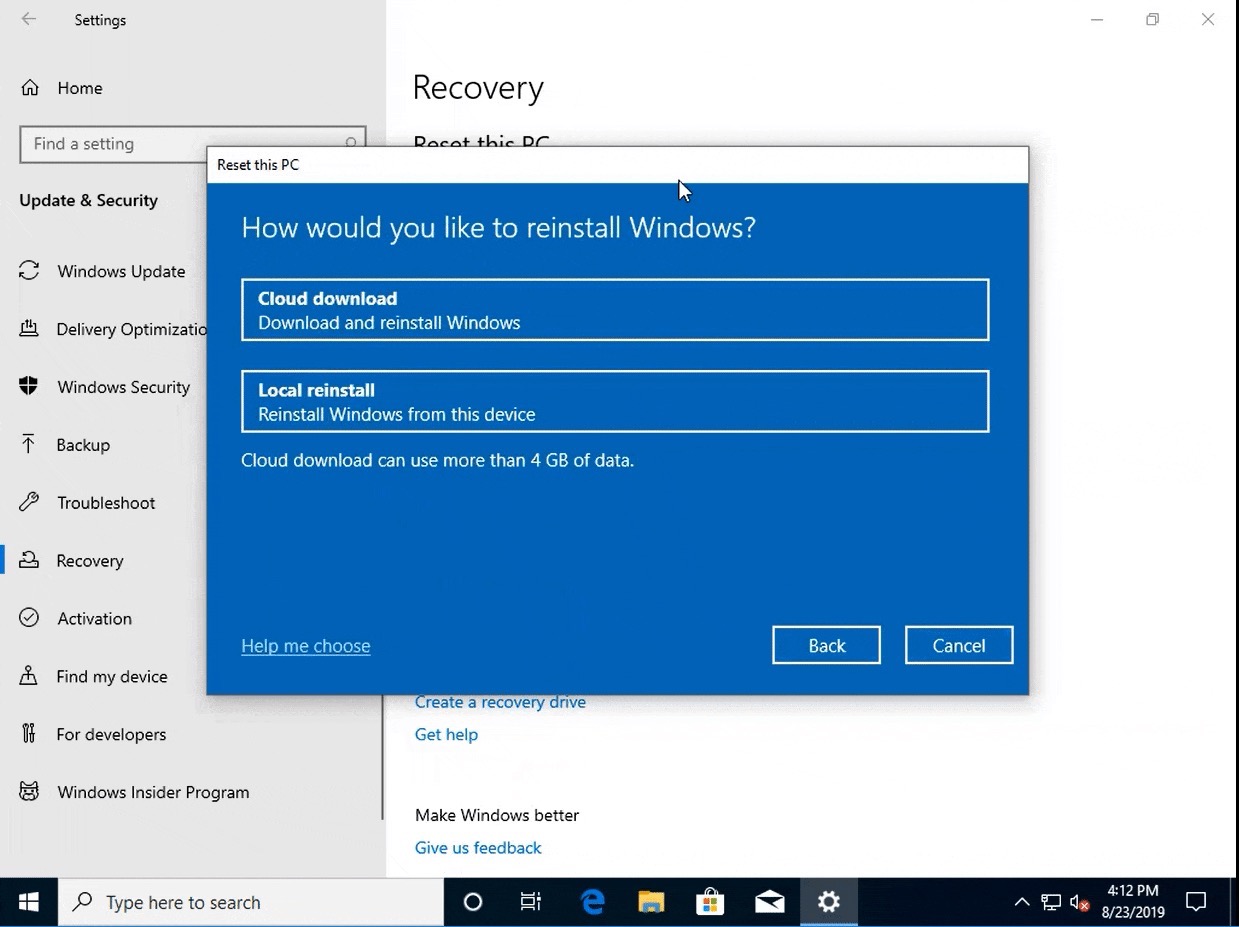
Task: Click the Home icon in Settings sidebar
Action: 30,88
